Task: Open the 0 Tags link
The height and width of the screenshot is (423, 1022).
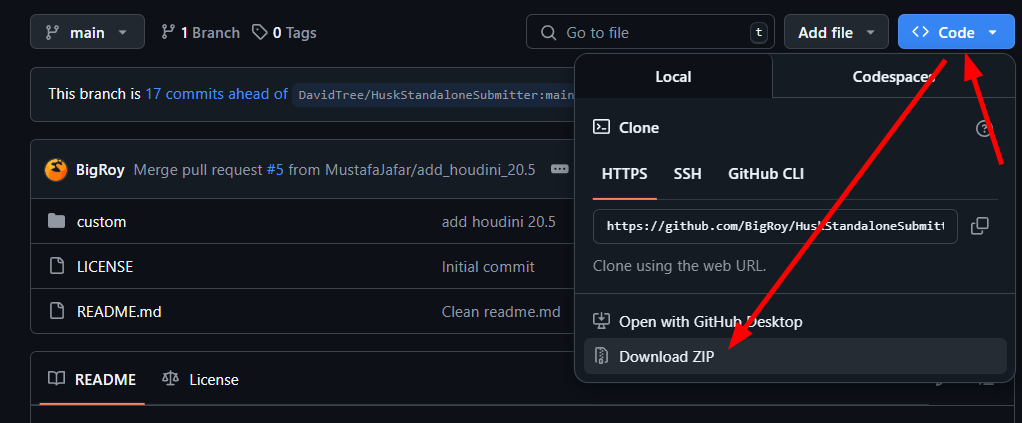Action: tap(284, 33)
